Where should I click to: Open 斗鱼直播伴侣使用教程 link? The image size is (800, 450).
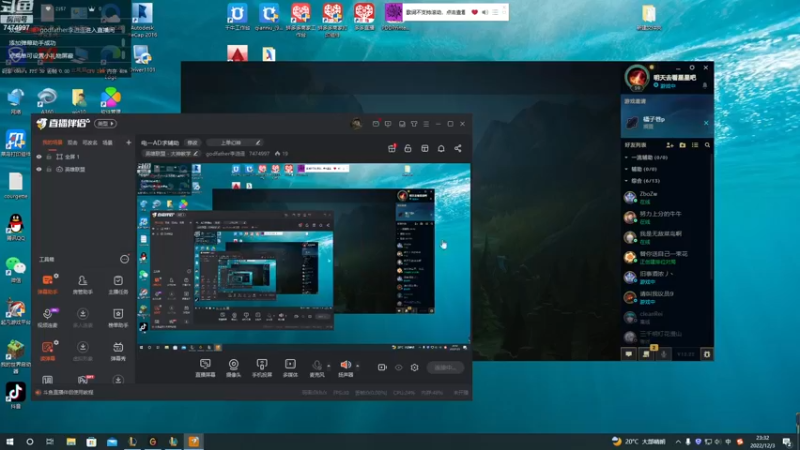68,392
